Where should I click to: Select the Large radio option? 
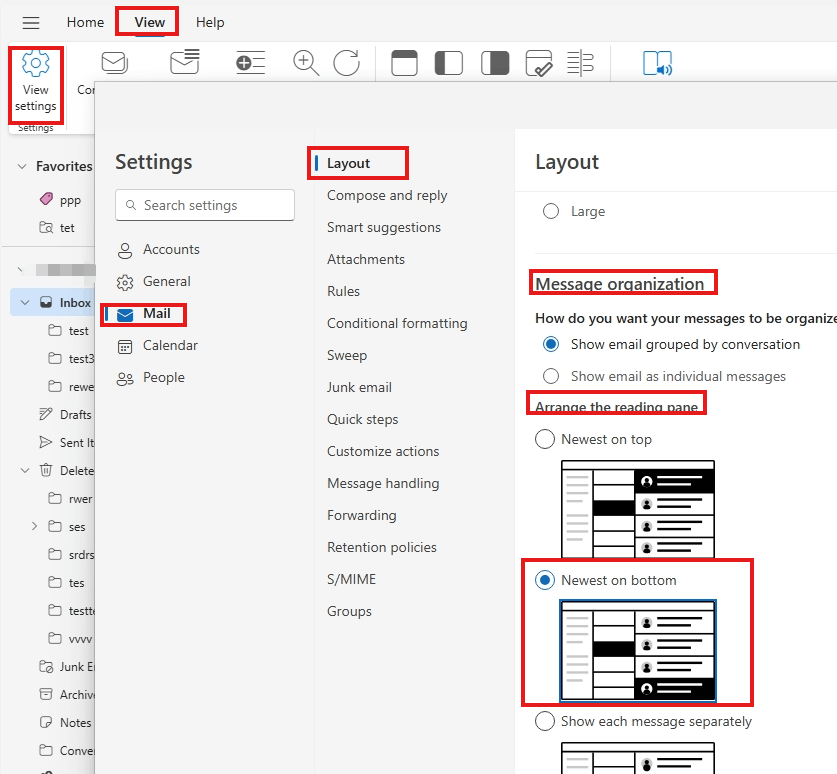coord(551,211)
